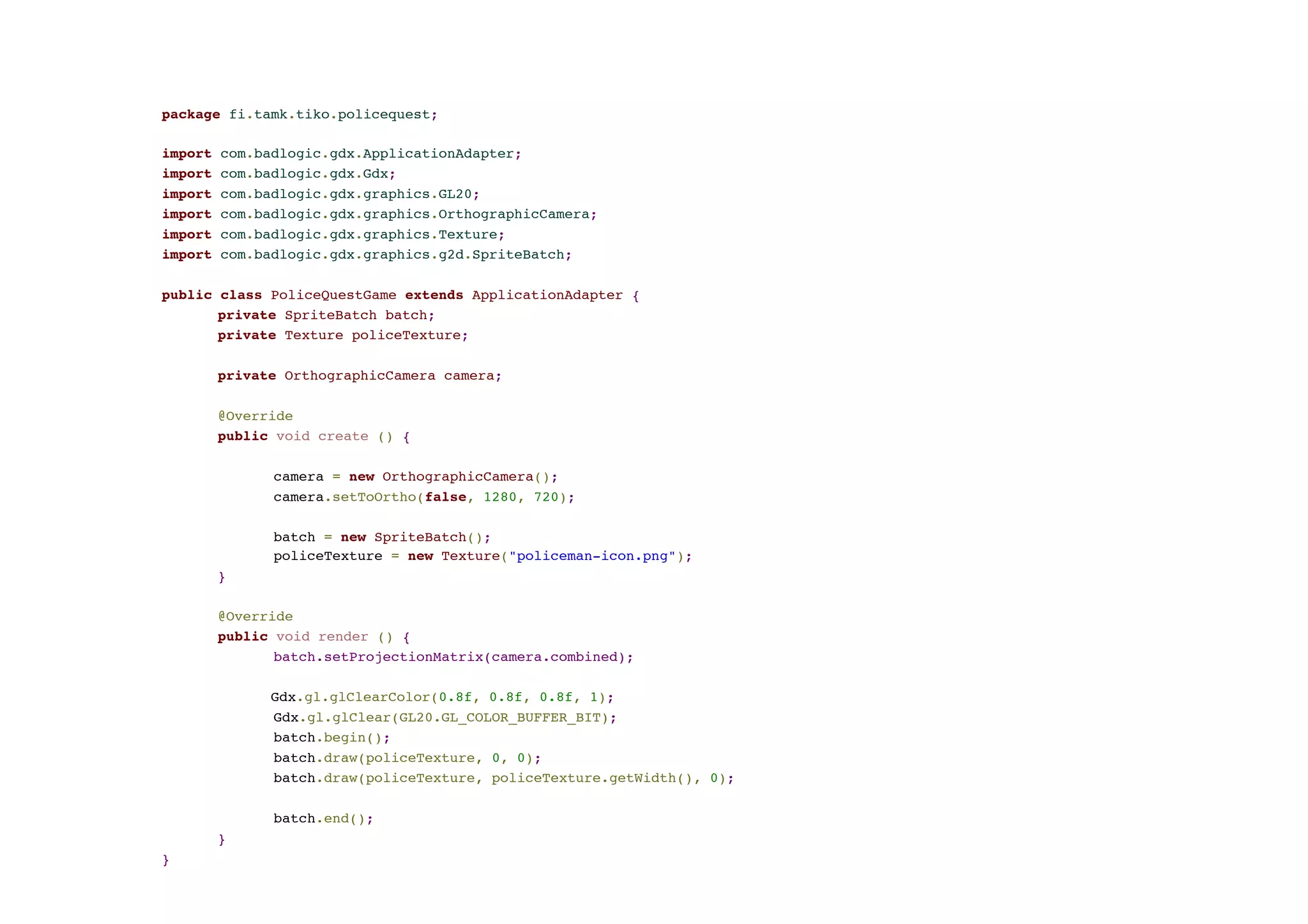Click the private Texture policeTexture field
The height and width of the screenshot is (924, 1308).
[343, 335]
